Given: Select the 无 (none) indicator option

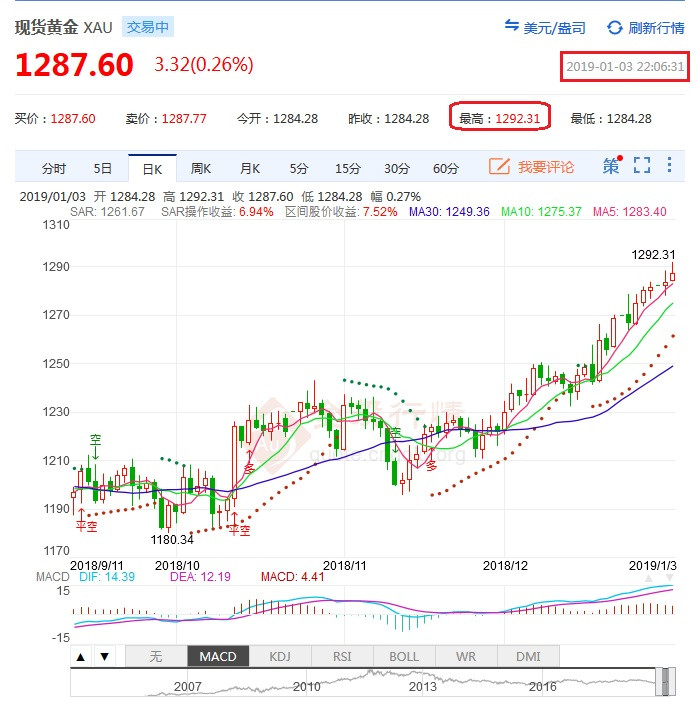Looking at the screenshot, I should [x=155, y=657].
